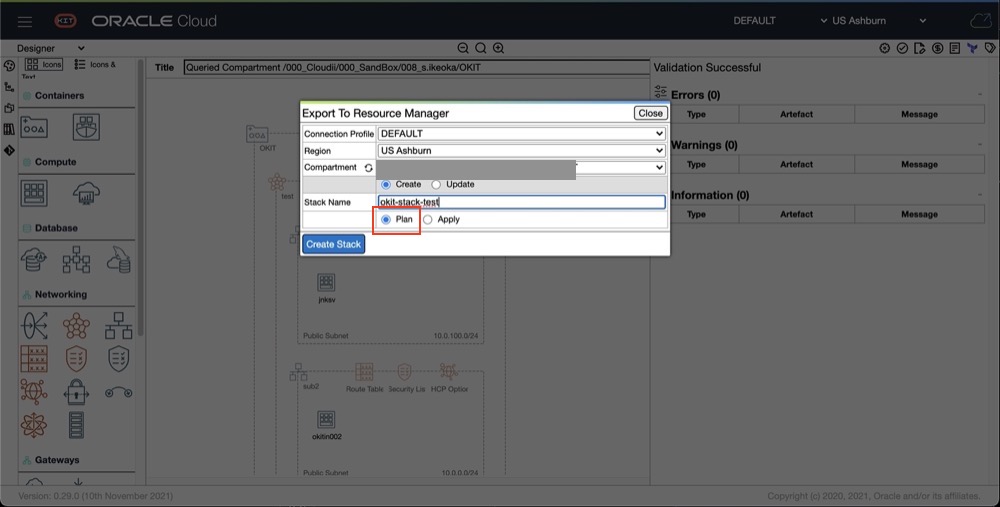
Task: Close the Export To Resource Manager dialog
Action: (651, 113)
